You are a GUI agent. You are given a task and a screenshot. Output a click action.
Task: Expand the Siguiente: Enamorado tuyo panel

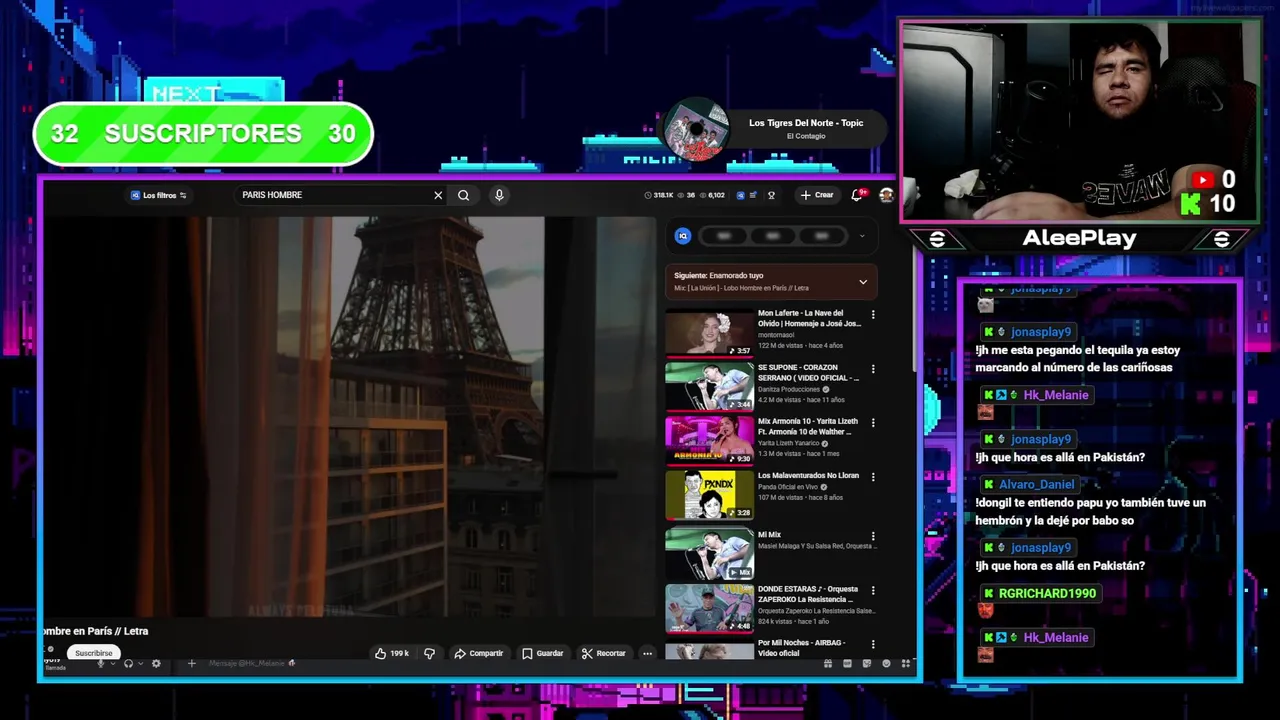[771, 281]
